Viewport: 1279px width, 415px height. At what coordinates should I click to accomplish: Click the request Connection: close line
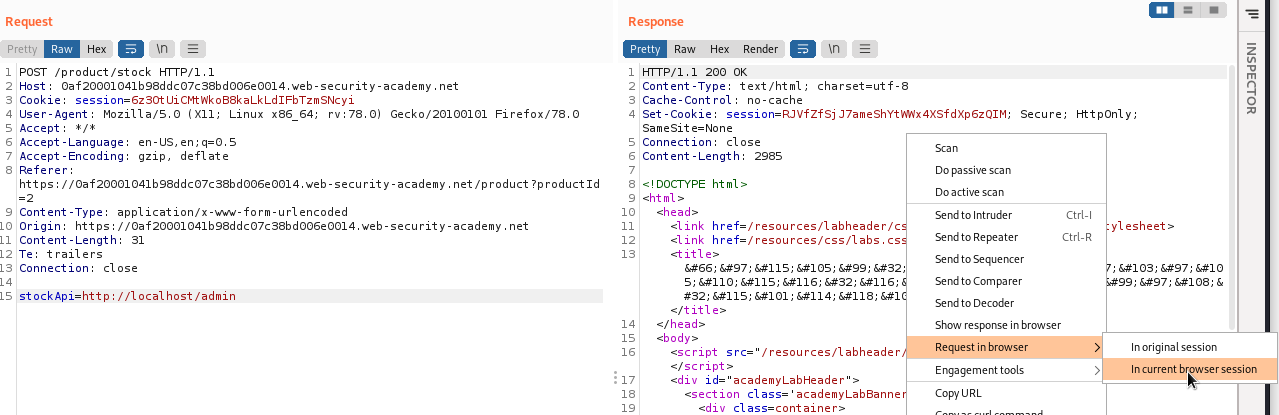(78, 268)
